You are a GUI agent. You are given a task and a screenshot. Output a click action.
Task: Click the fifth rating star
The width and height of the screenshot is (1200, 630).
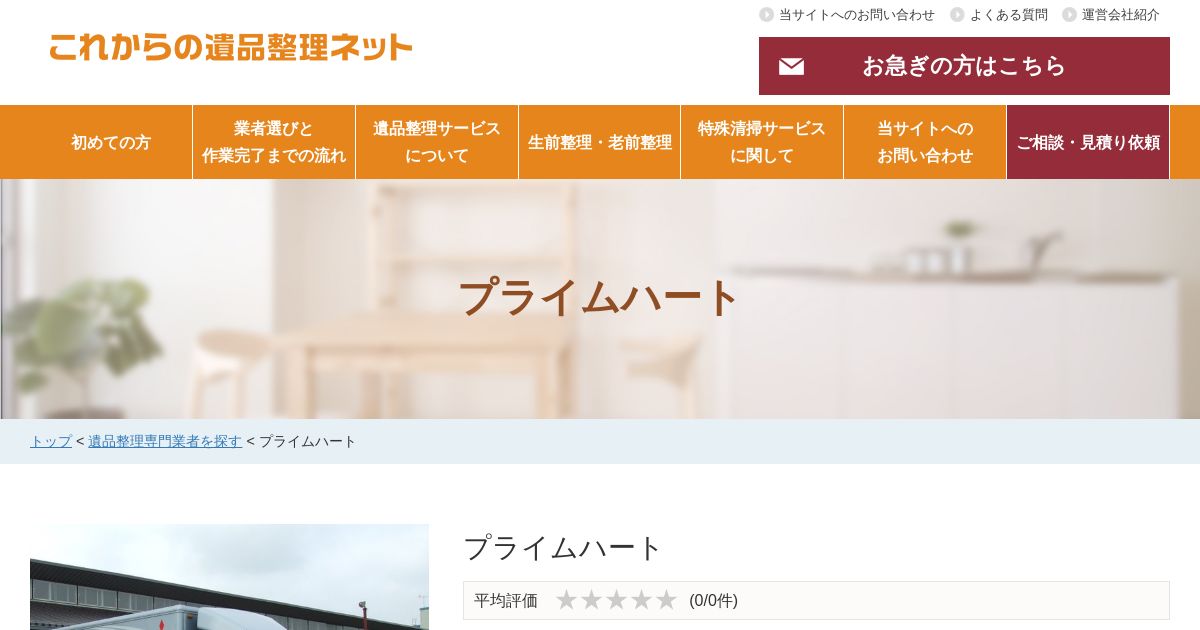(x=666, y=600)
